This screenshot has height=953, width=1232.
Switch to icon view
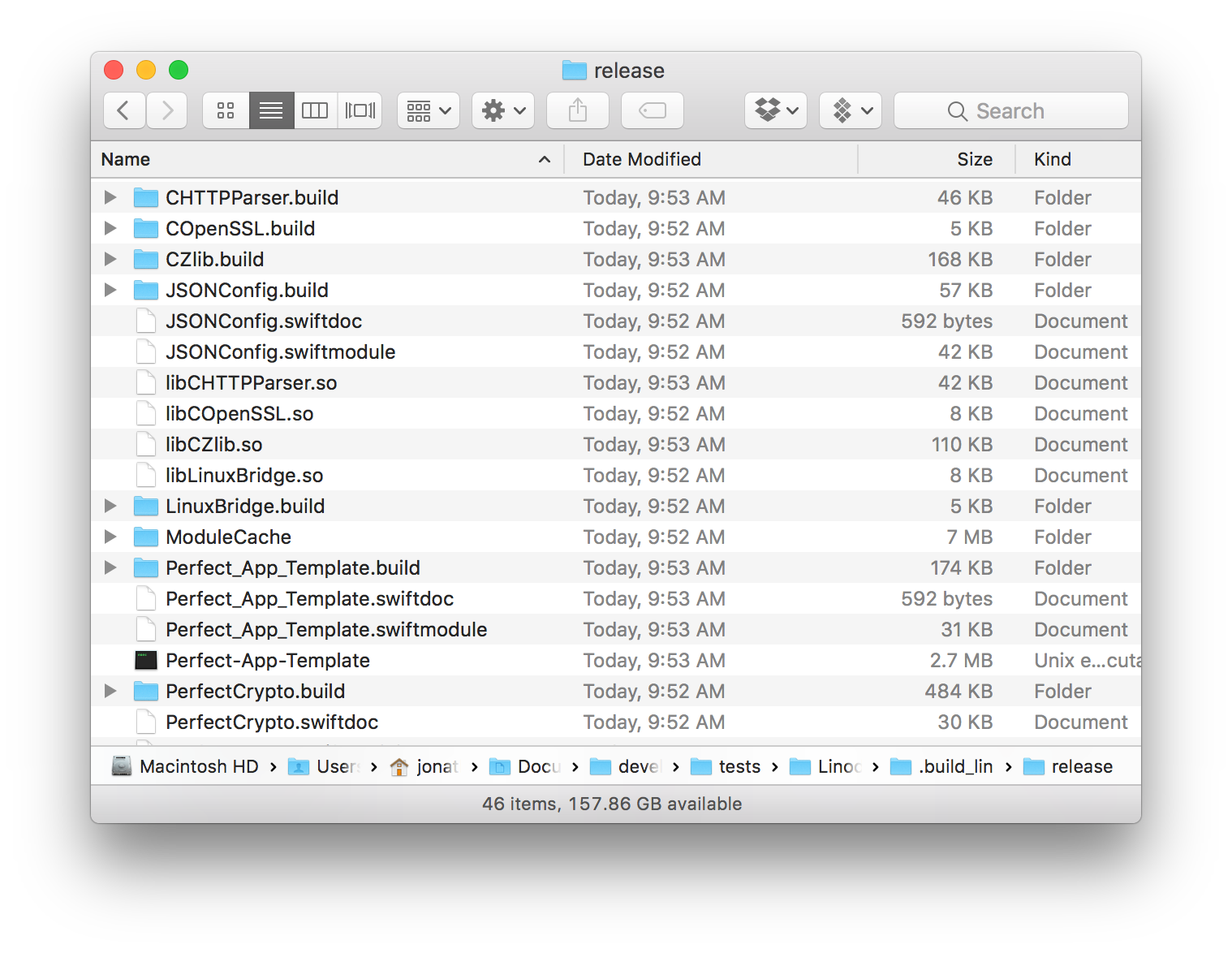coord(226,110)
